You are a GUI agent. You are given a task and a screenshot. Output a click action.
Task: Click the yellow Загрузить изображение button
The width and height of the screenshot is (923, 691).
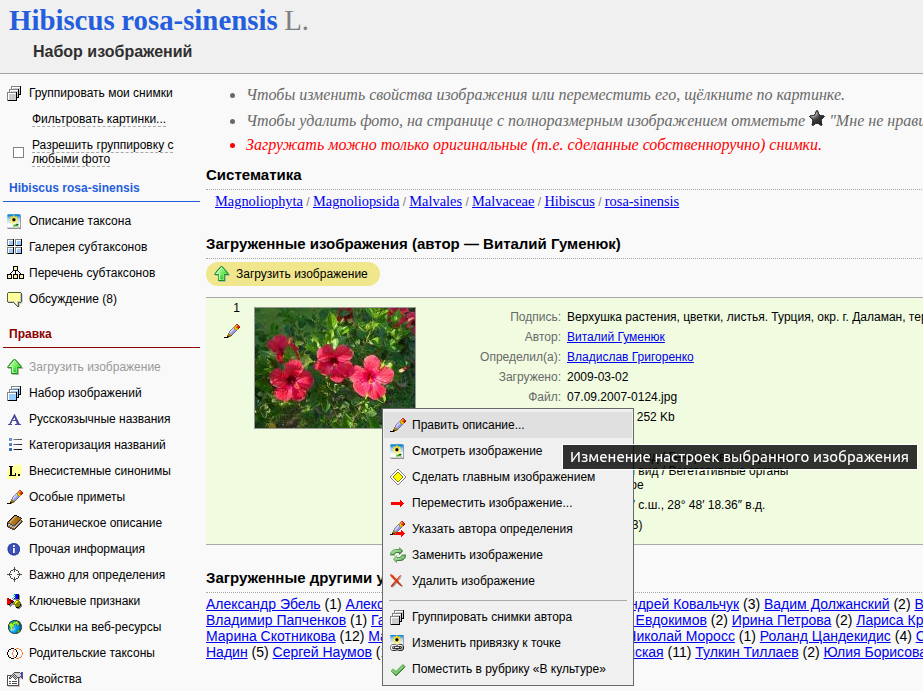(293, 274)
